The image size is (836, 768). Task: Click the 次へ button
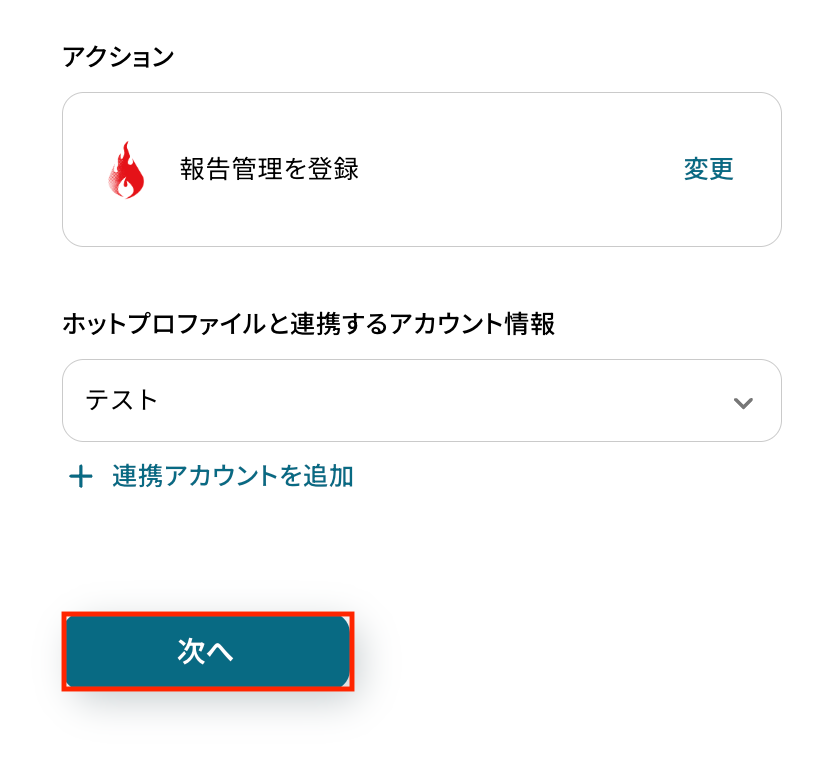coord(207,651)
